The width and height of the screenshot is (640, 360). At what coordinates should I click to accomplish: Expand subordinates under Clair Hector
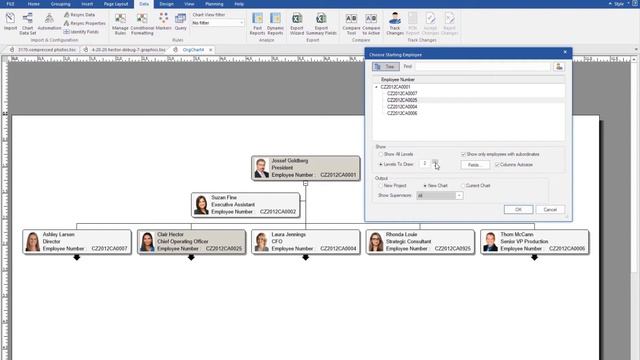click(191, 257)
